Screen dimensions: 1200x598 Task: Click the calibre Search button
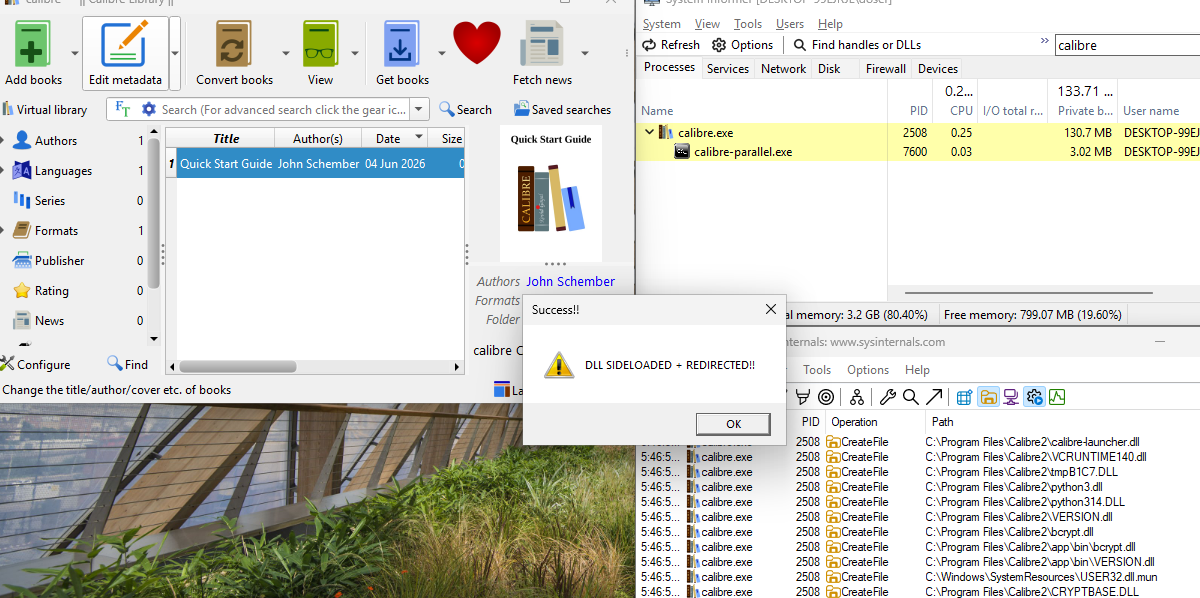pyautogui.click(x=465, y=109)
